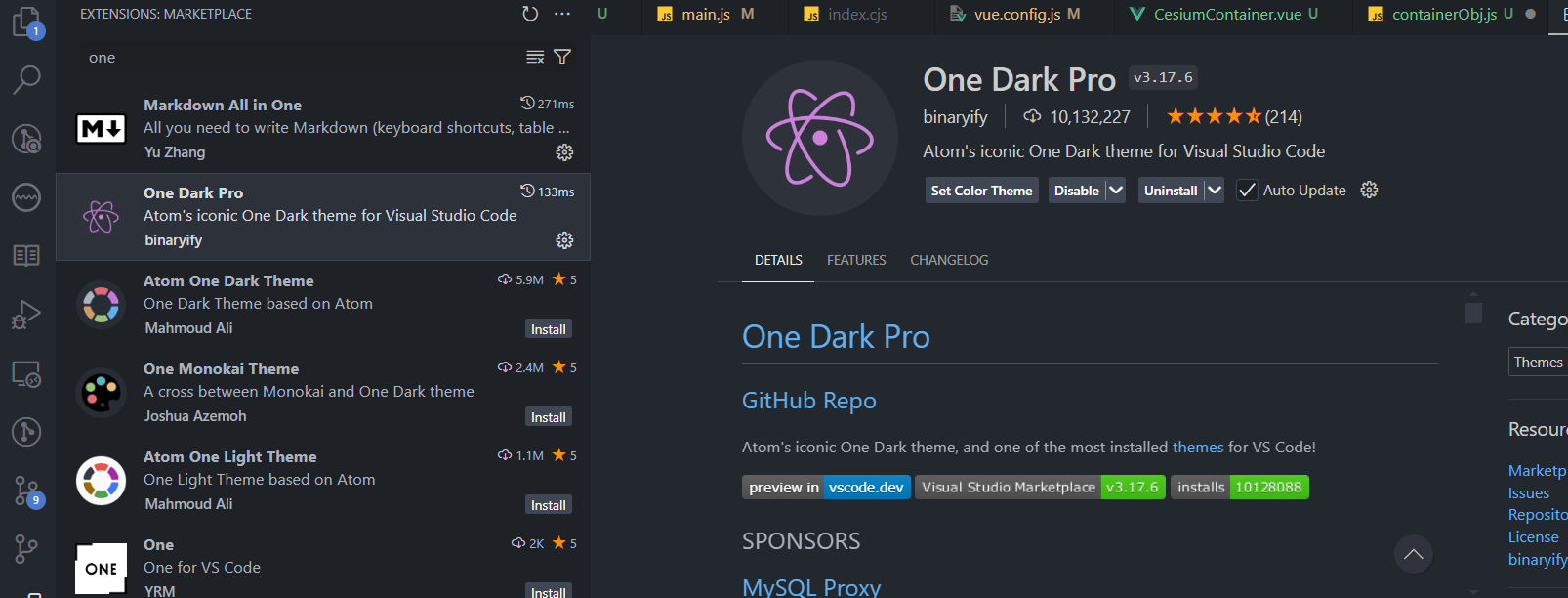The width and height of the screenshot is (1568, 598).
Task: Click the 10,132,227 install count
Action: pos(1076,116)
